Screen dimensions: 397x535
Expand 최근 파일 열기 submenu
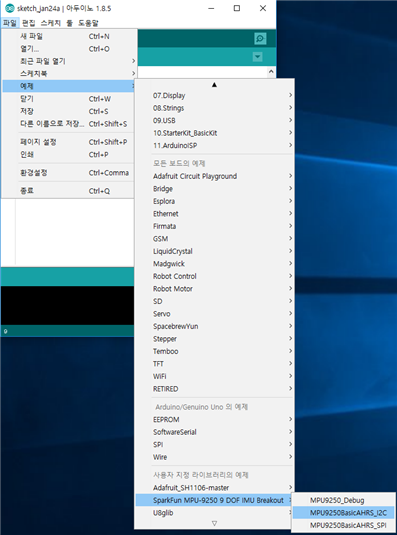tap(69, 61)
